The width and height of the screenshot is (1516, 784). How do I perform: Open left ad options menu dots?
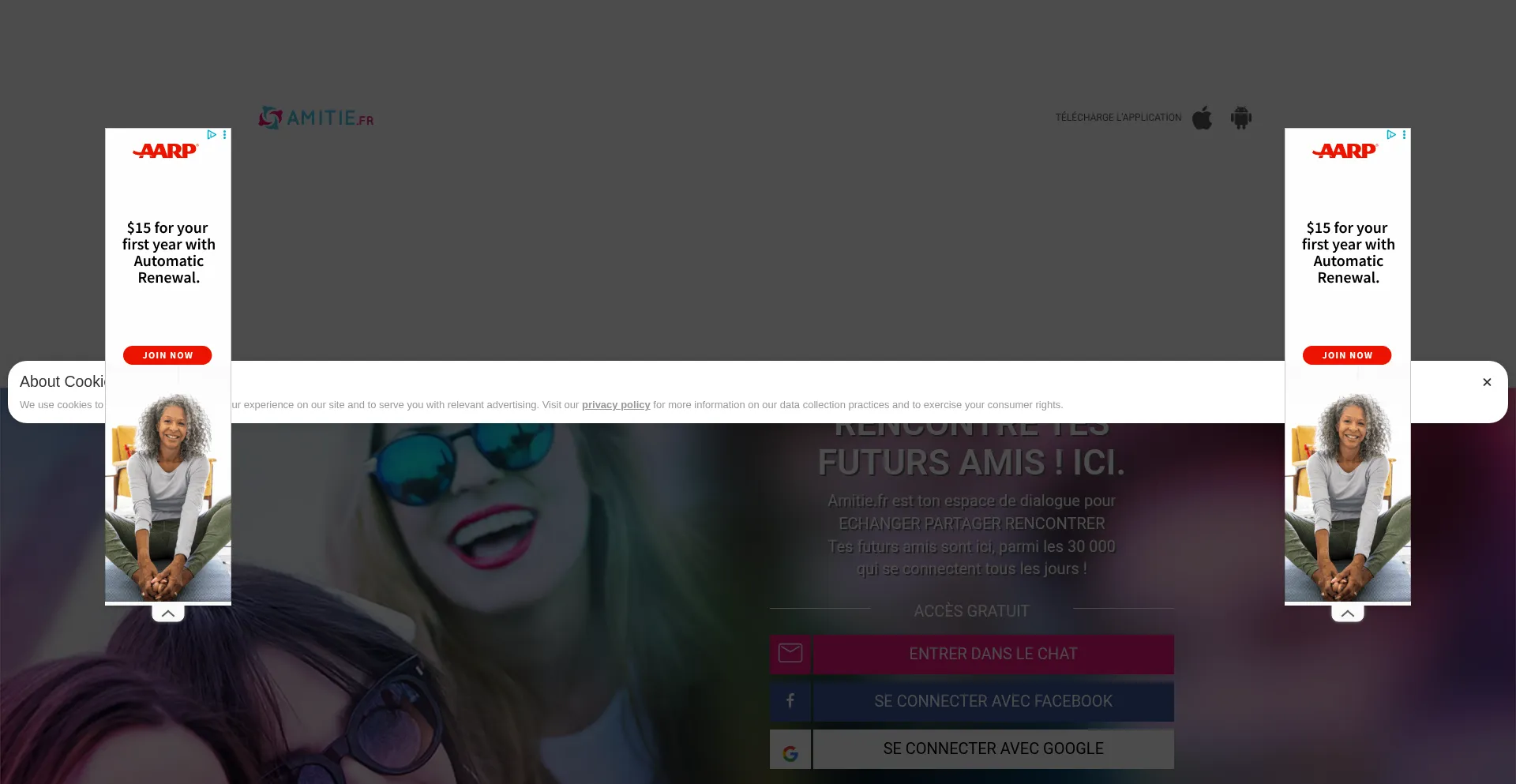[225, 135]
